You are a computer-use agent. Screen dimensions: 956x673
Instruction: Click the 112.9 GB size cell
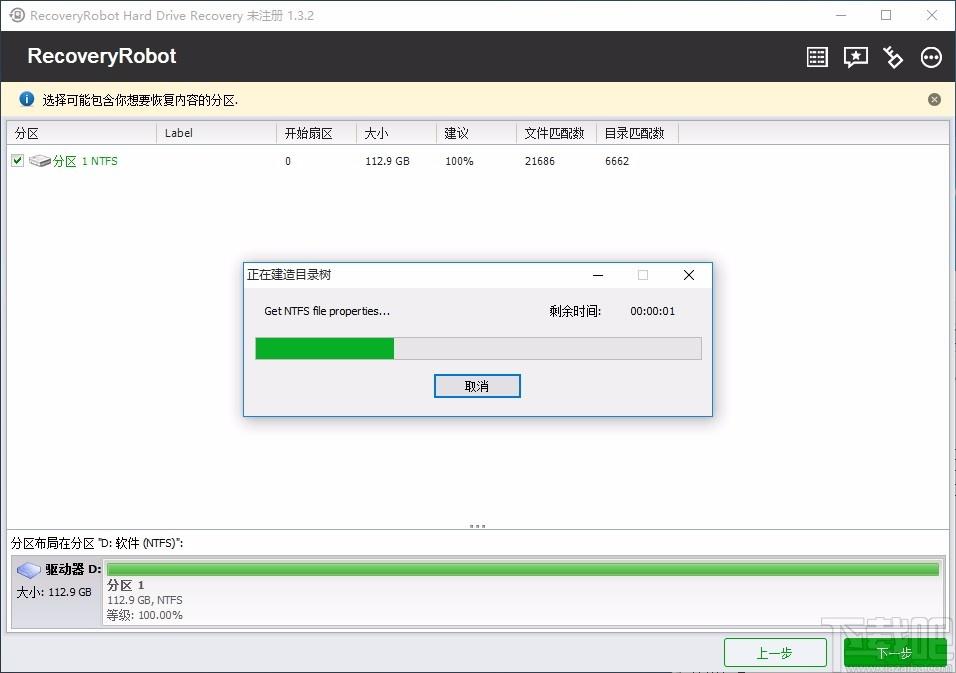pos(387,161)
